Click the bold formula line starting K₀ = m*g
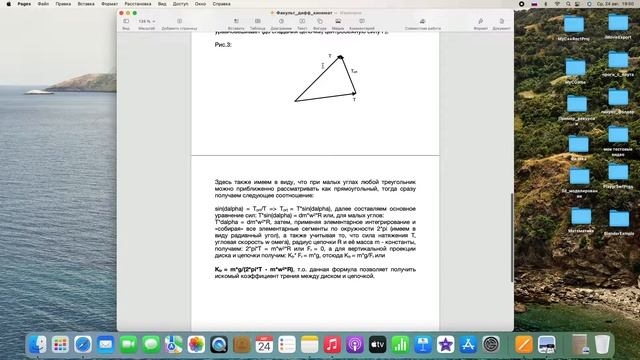 tap(254, 269)
